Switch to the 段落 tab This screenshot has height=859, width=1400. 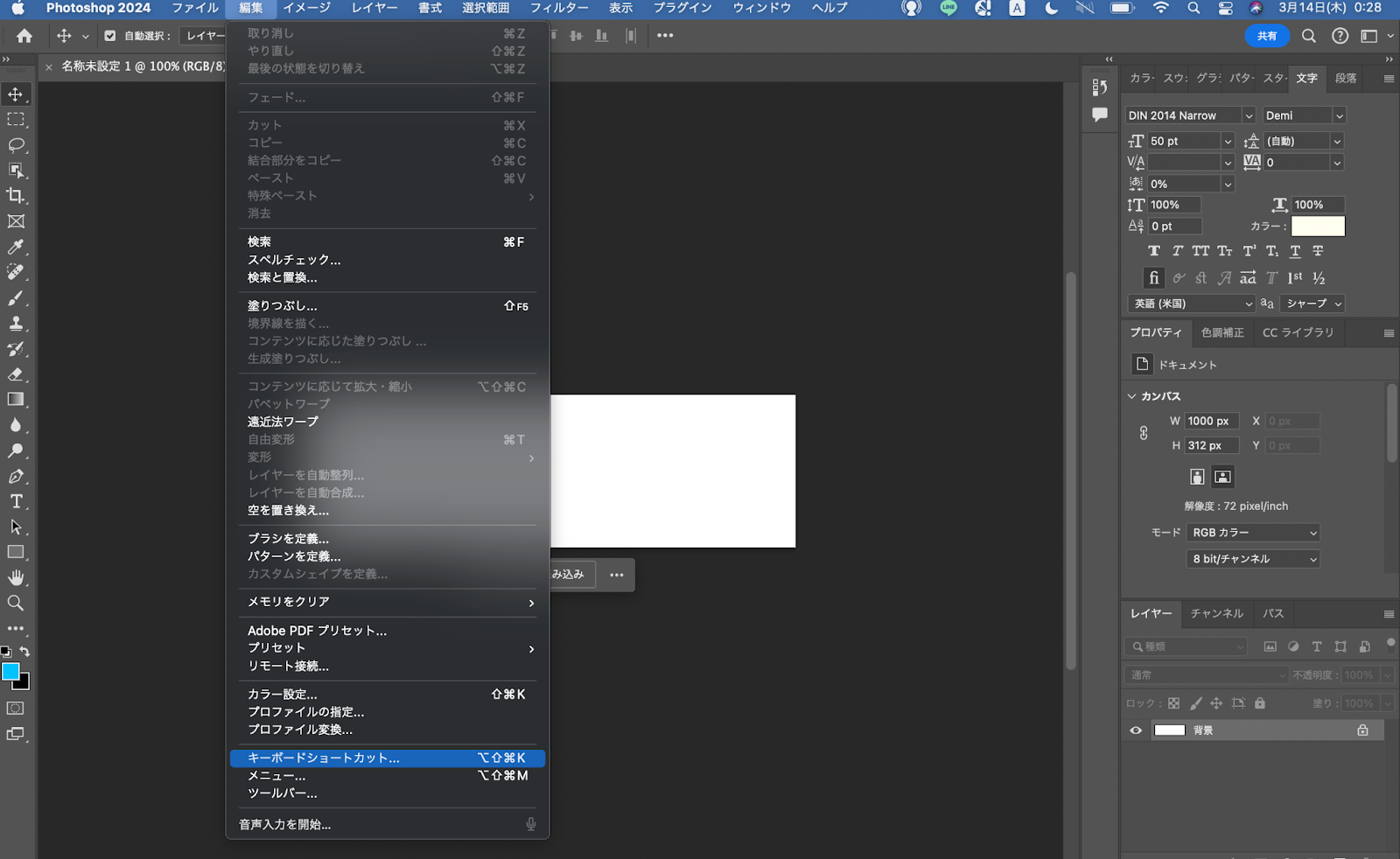(1346, 78)
